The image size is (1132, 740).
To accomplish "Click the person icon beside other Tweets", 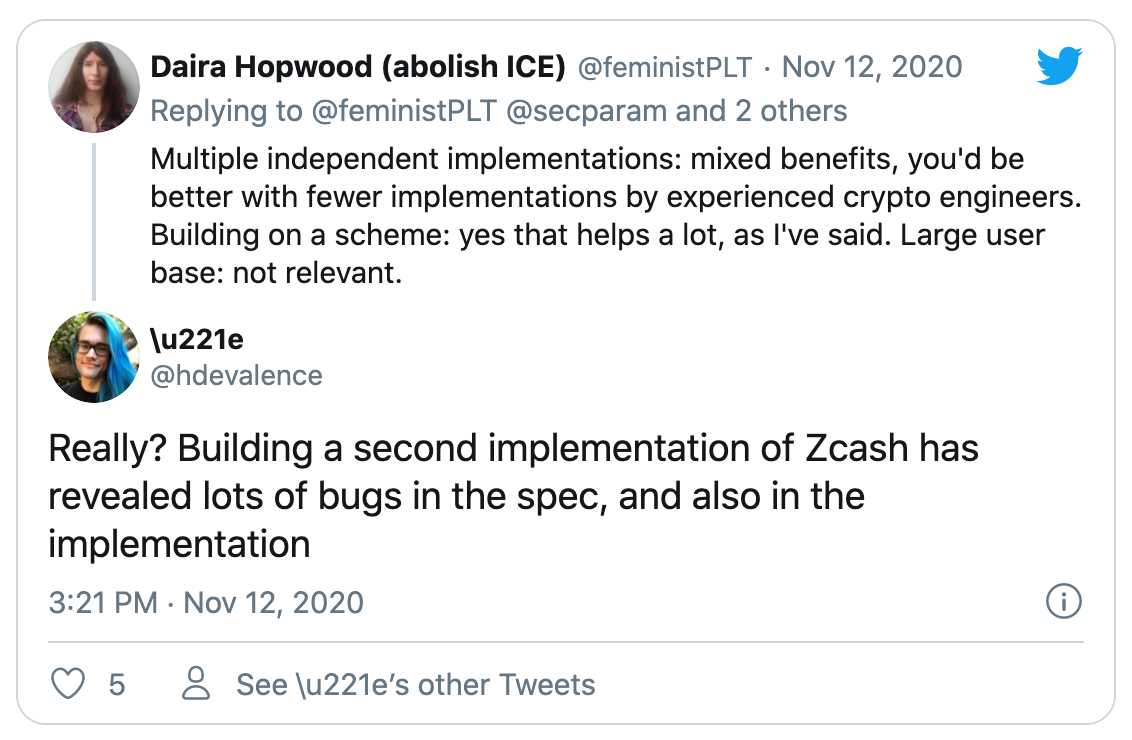I will (x=196, y=685).
